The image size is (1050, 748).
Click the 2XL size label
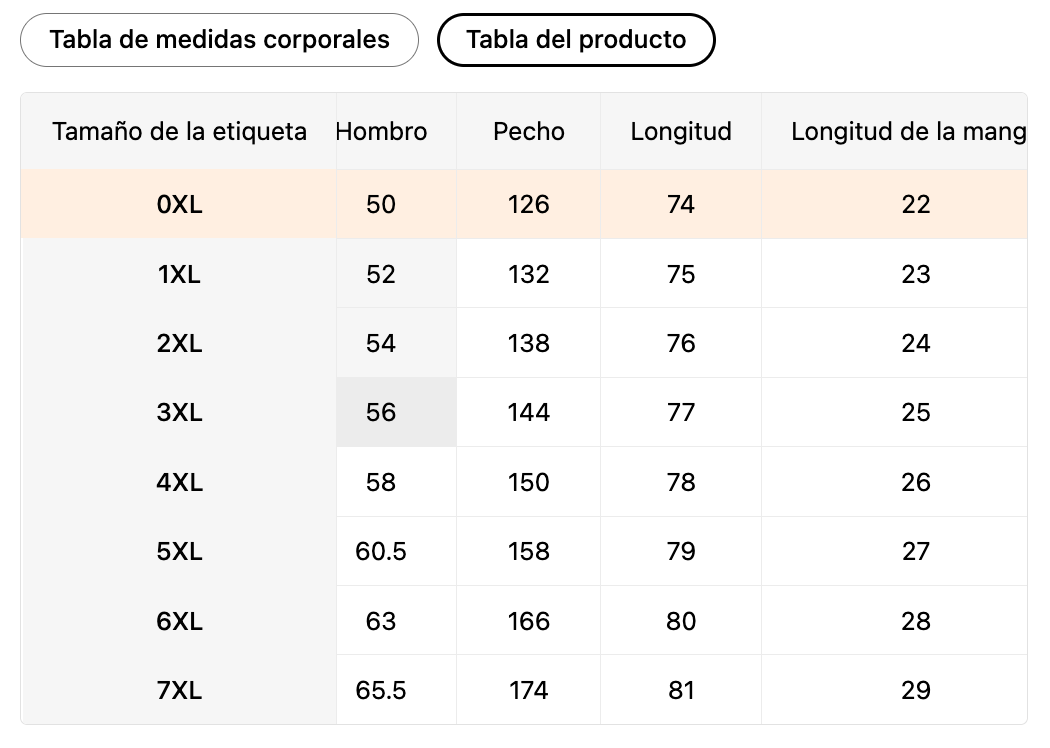[x=180, y=343]
